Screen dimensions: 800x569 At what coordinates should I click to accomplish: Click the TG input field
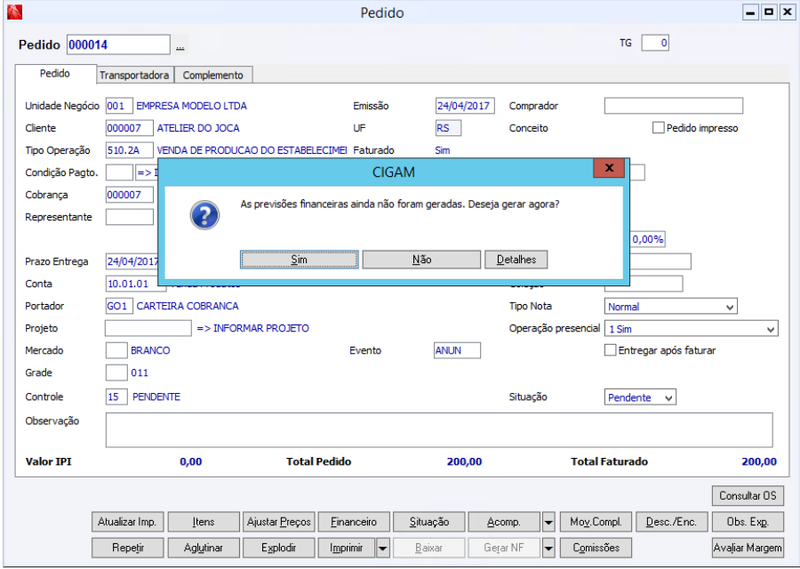[655, 43]
